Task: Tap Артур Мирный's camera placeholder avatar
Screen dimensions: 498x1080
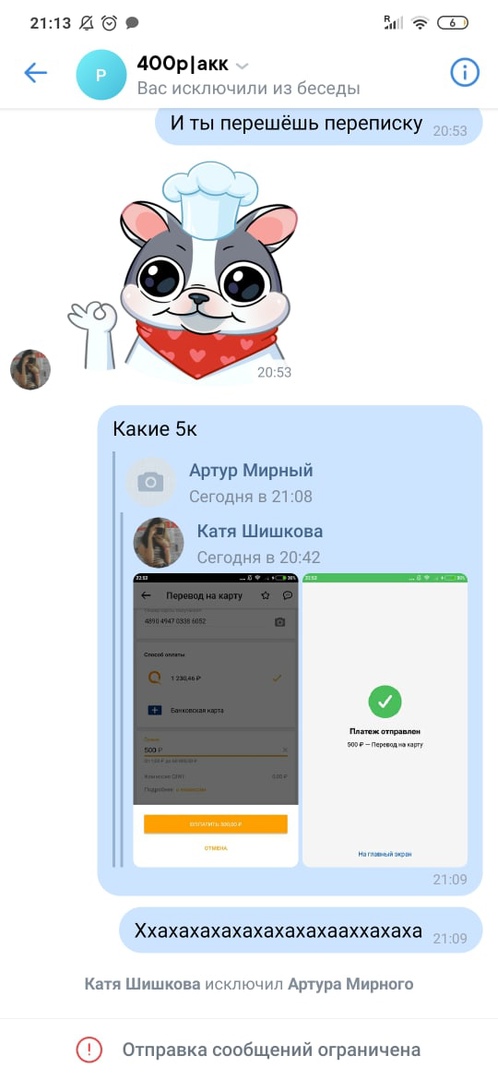Action: [151, 482]
